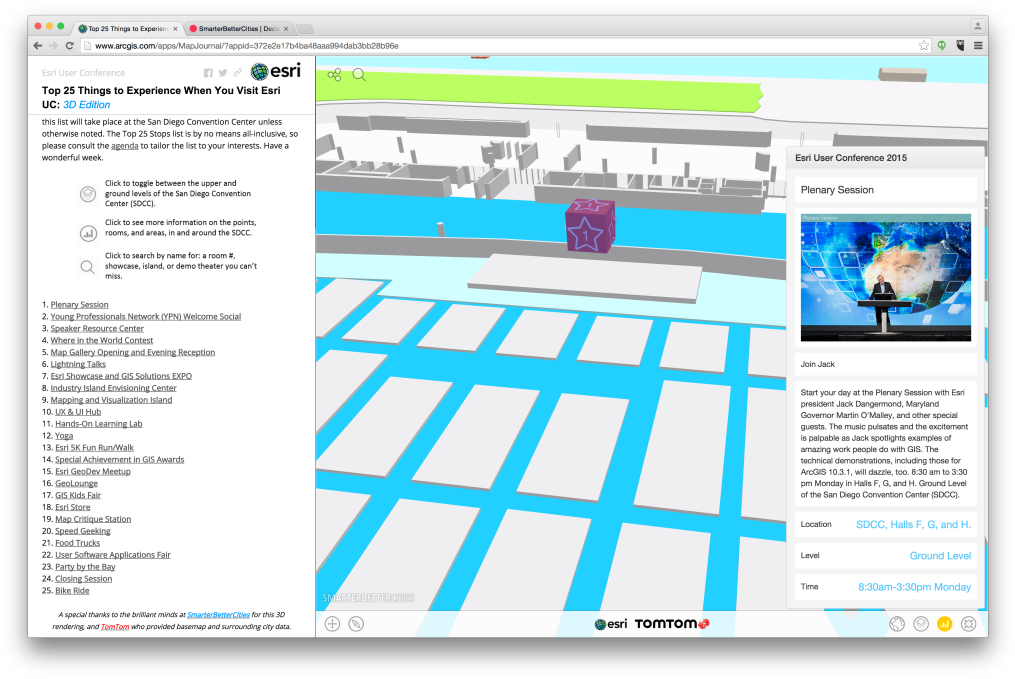Open a new browser tab
1015x679 pixels.
click(x=304, y=28)
